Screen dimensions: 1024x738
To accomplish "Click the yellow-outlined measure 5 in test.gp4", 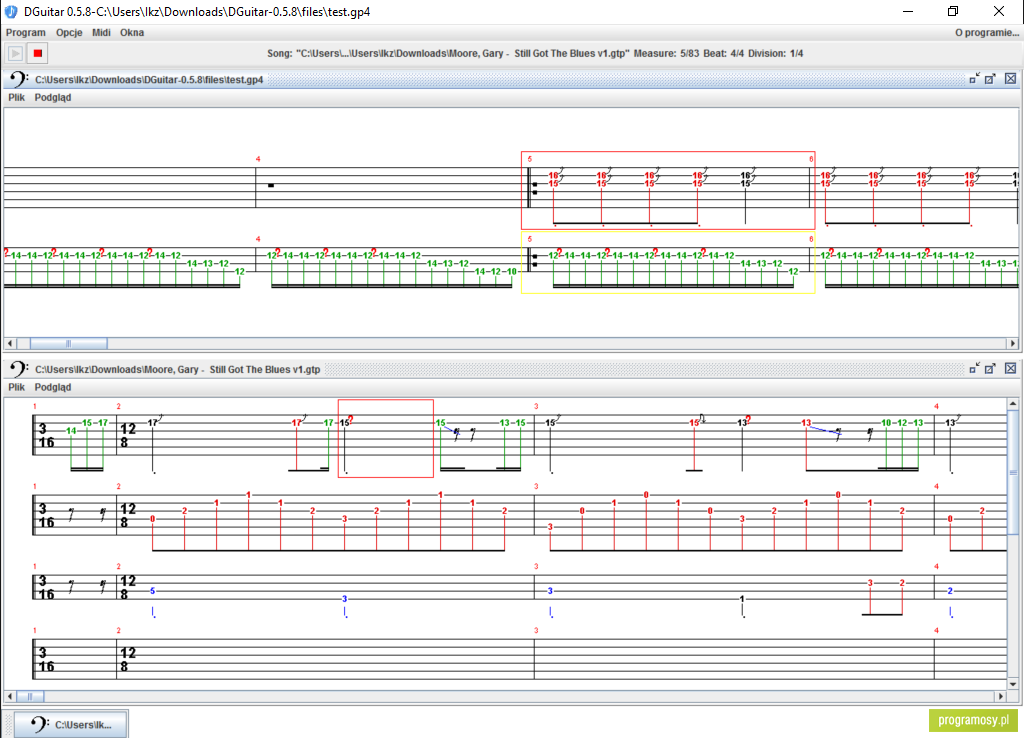I will [668, 263].
